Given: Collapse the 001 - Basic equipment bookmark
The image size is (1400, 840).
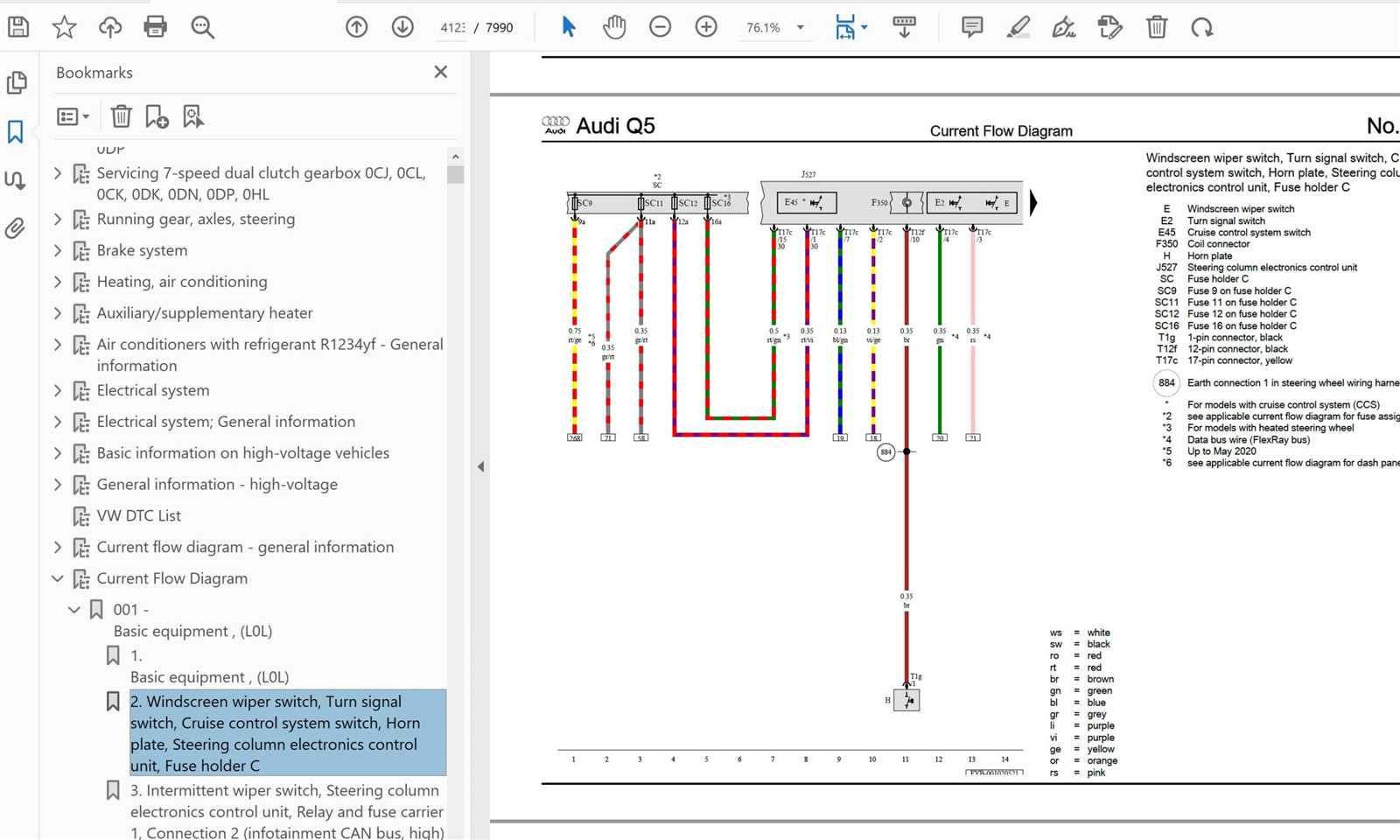Looking at the screenshot, I should click(74, 610).
